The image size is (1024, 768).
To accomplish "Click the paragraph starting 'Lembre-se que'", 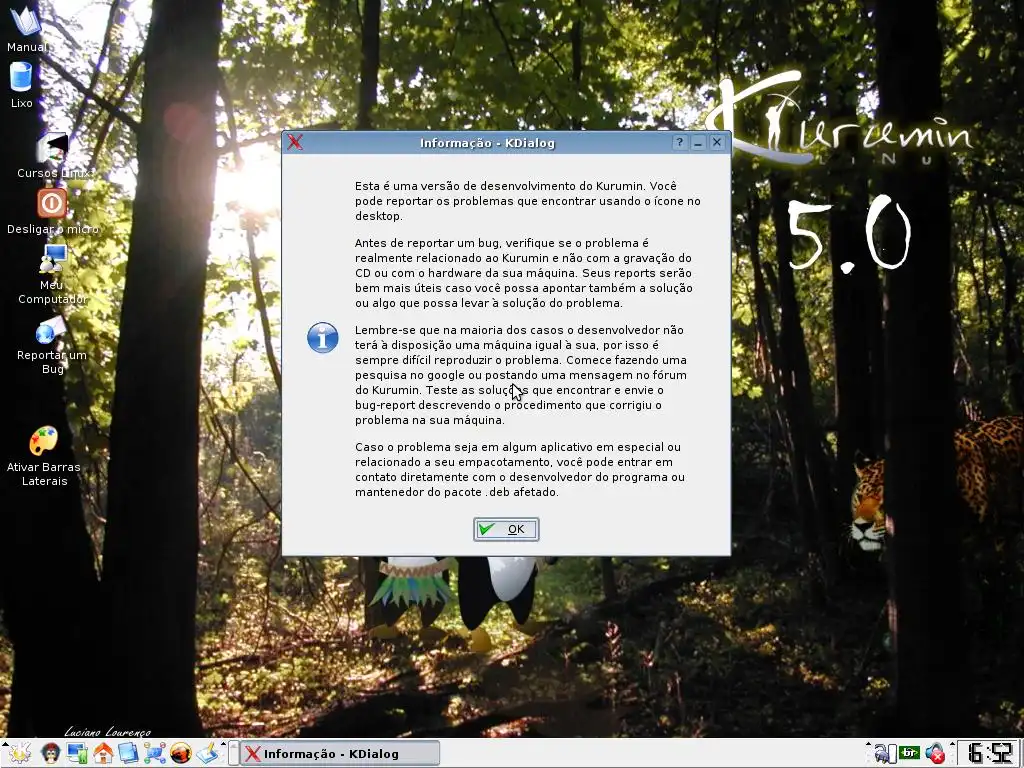I will [x=521, y=375].
